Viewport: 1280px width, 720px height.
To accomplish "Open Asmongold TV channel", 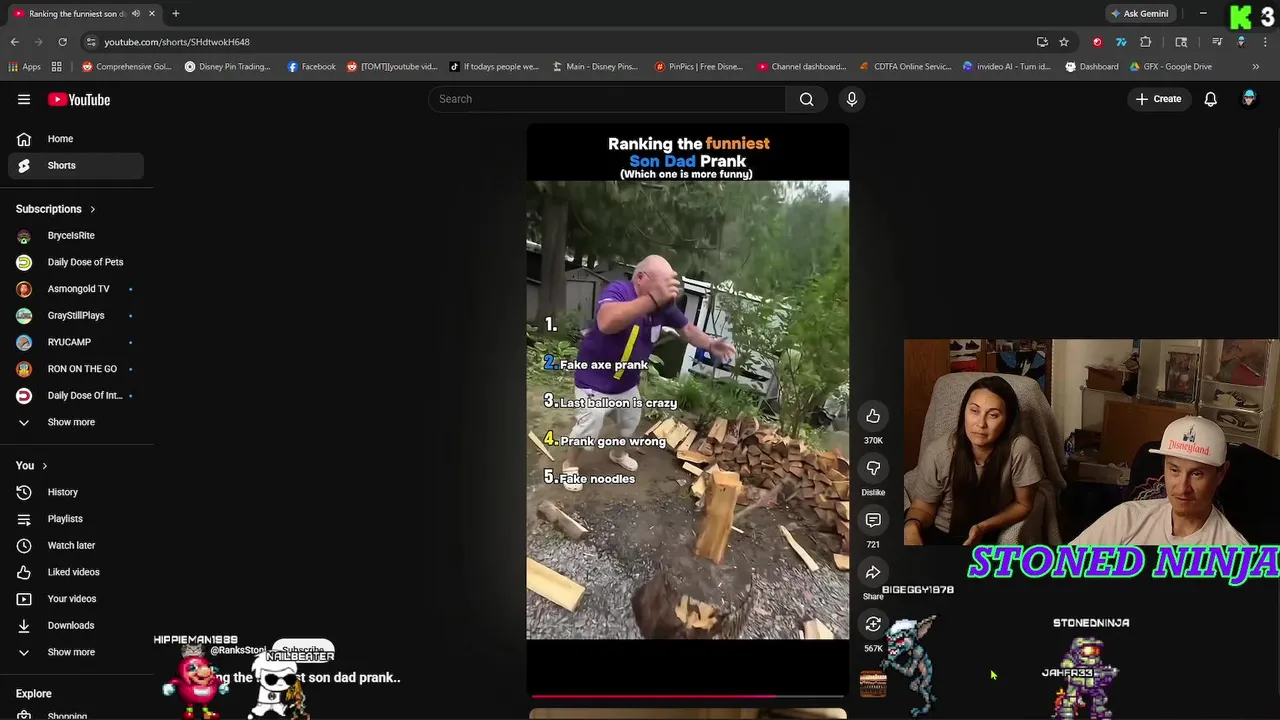I will (x=76, y=289).
